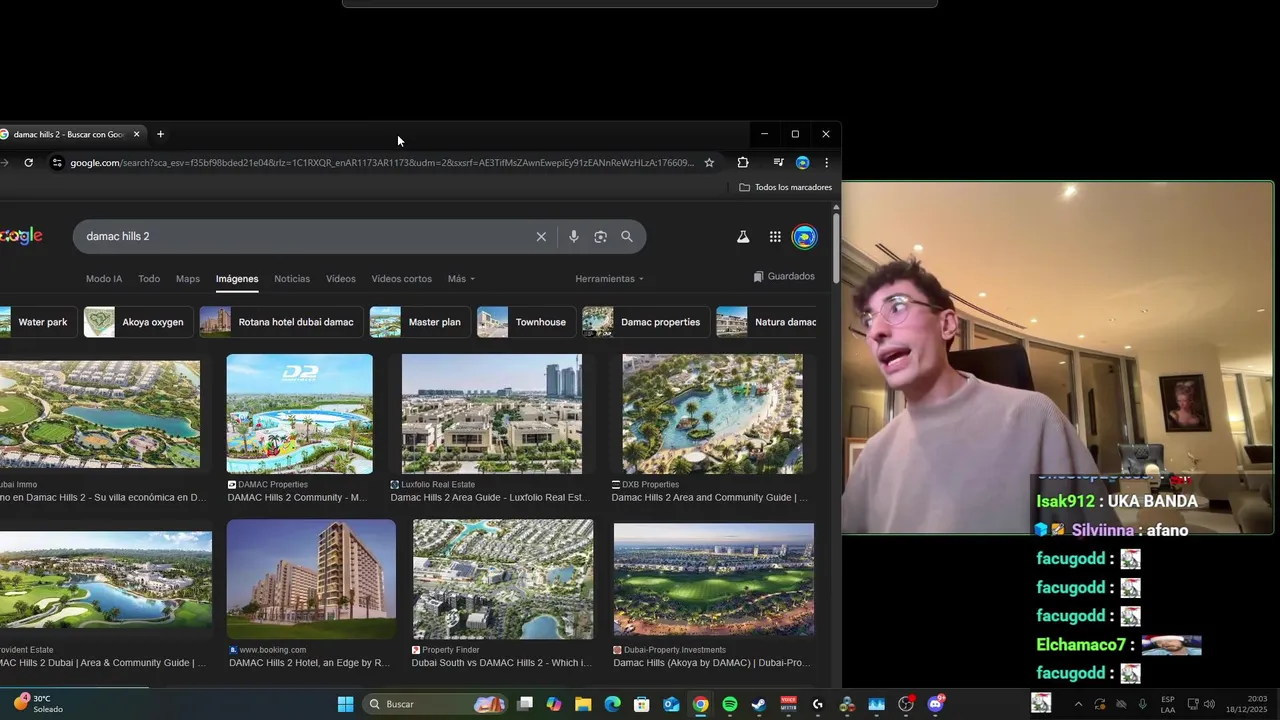The height and width of the screenshot is (720, 1280).
Task: Open the Property Finder aerial image
Action: pos(503,579)
